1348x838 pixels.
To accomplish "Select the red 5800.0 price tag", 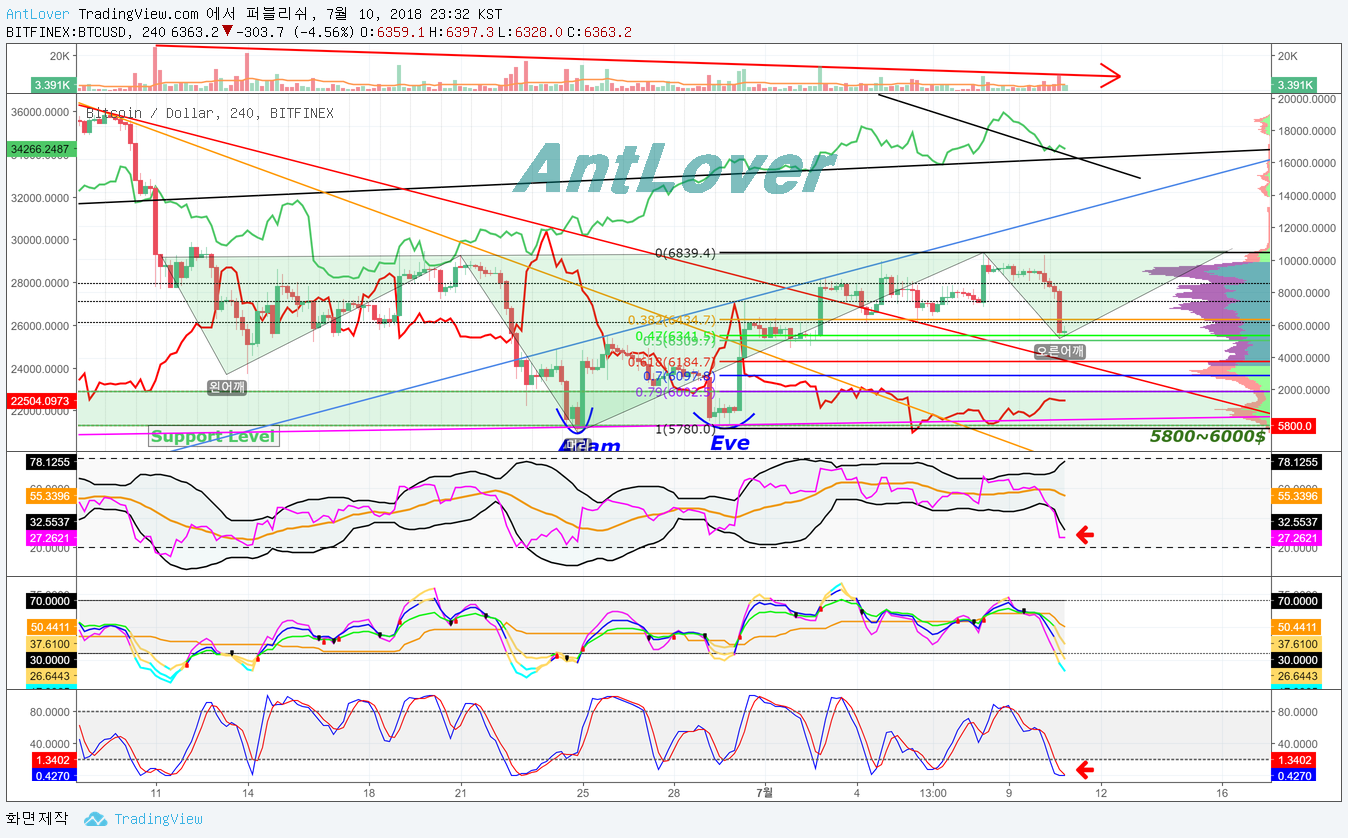I will (x=1295, y=426).
